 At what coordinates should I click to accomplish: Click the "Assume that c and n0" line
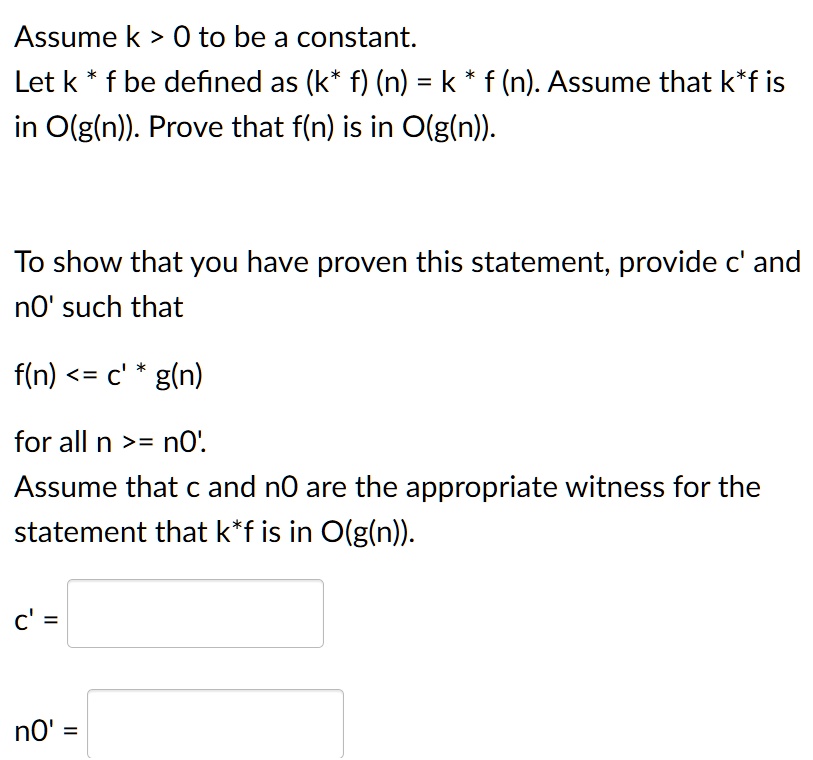click(387, 487)
